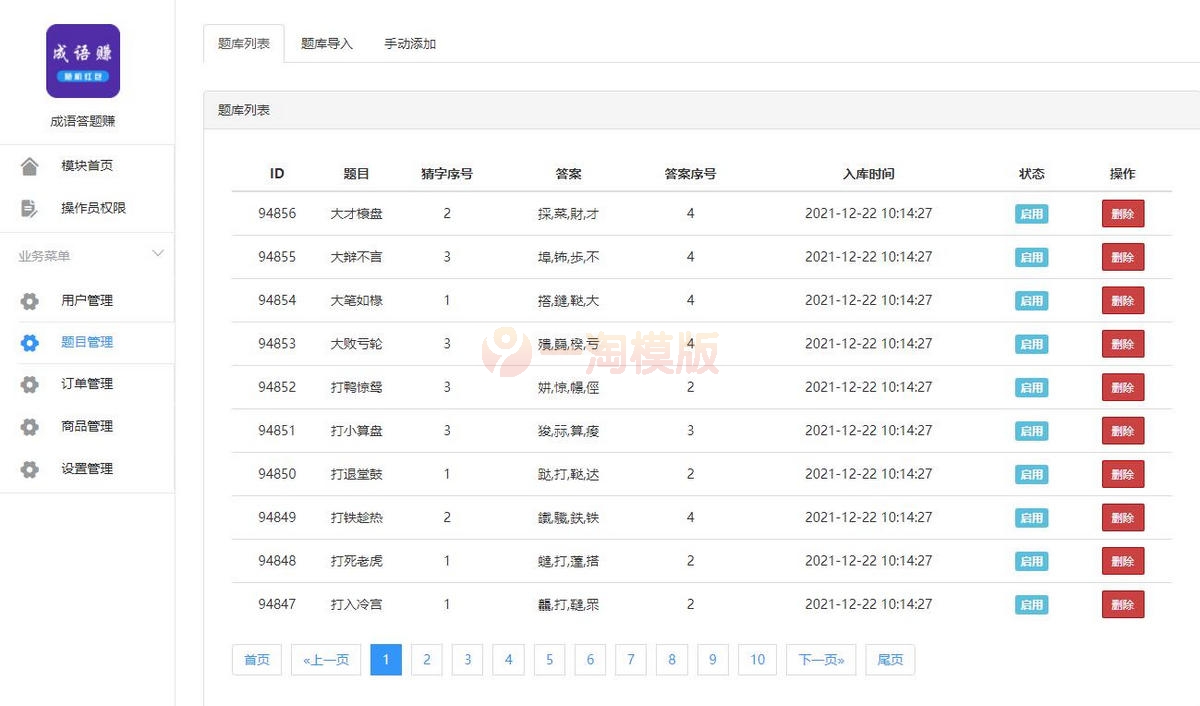The width and height of the screenshot is (1200, 706).
Task: Click the 用户管理 gear icon
Action: tap(31, 300)
